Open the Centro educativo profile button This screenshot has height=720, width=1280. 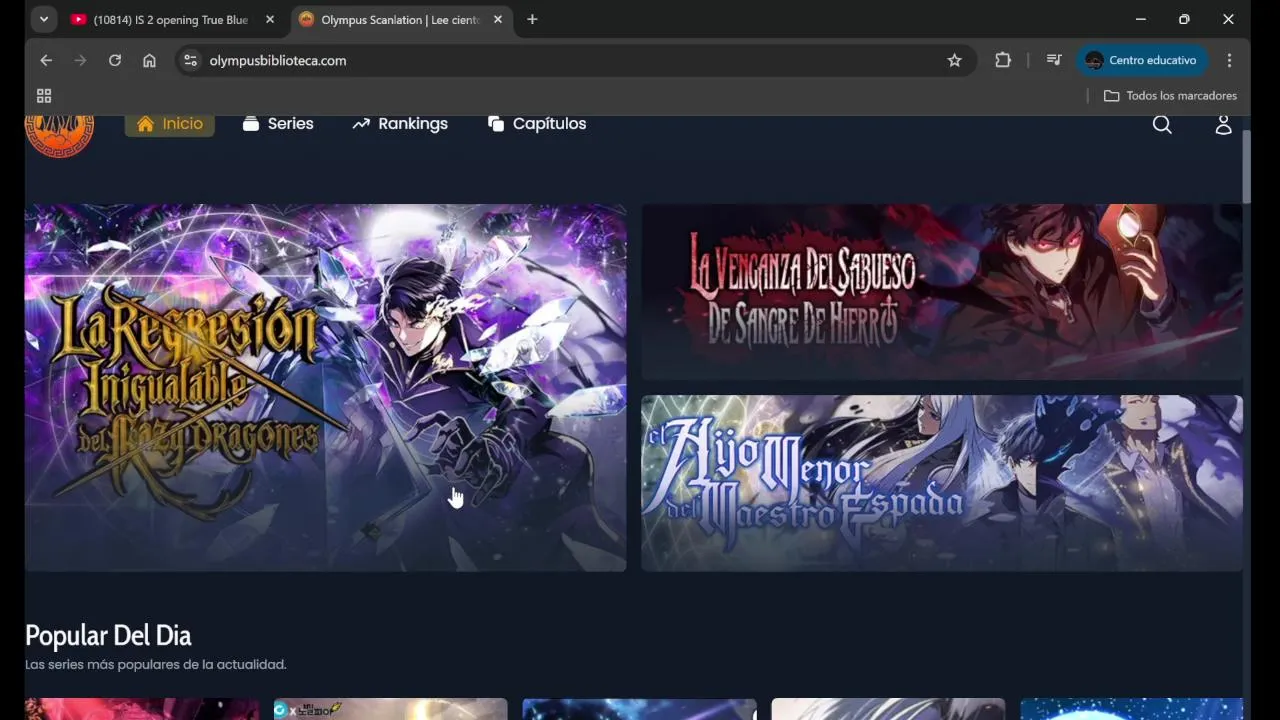(x=1141, y=60)
